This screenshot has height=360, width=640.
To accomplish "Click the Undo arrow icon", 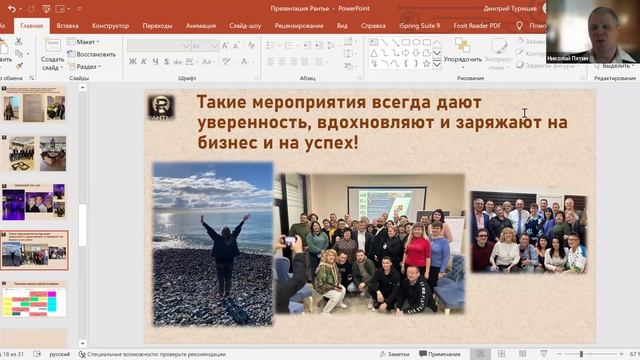I will point(12,9).
